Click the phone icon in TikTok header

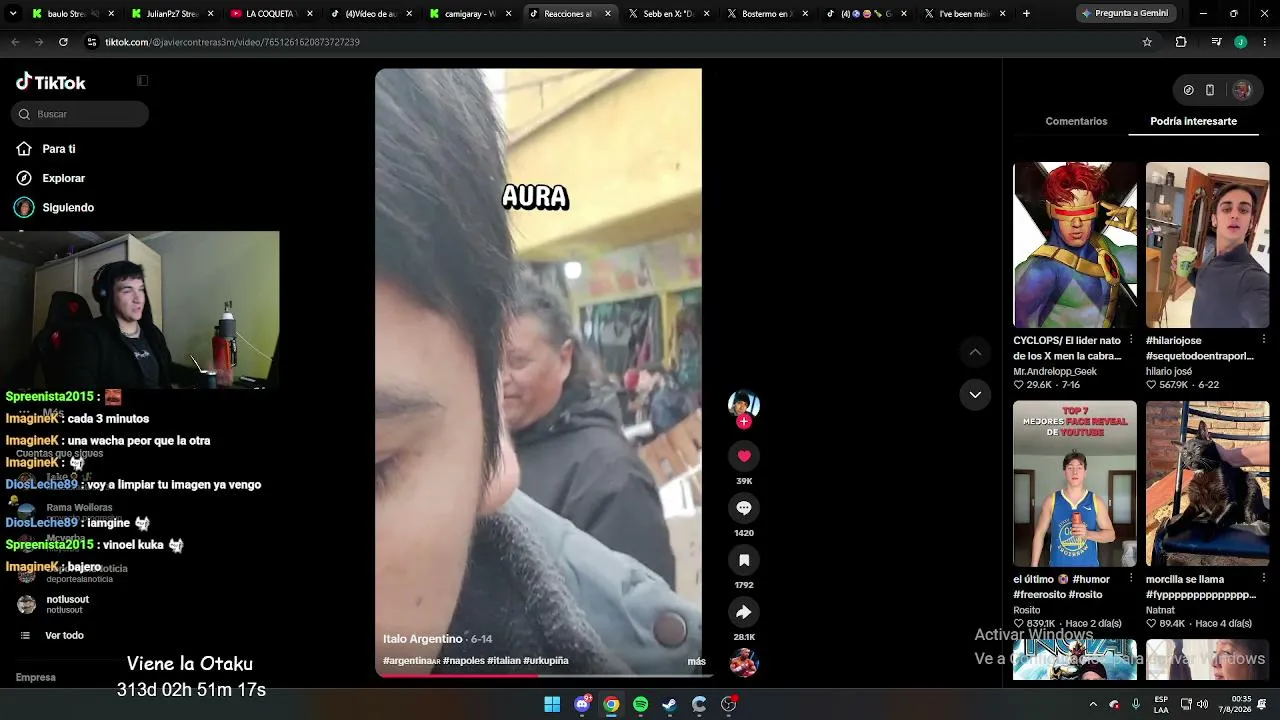pos(1210,90)
